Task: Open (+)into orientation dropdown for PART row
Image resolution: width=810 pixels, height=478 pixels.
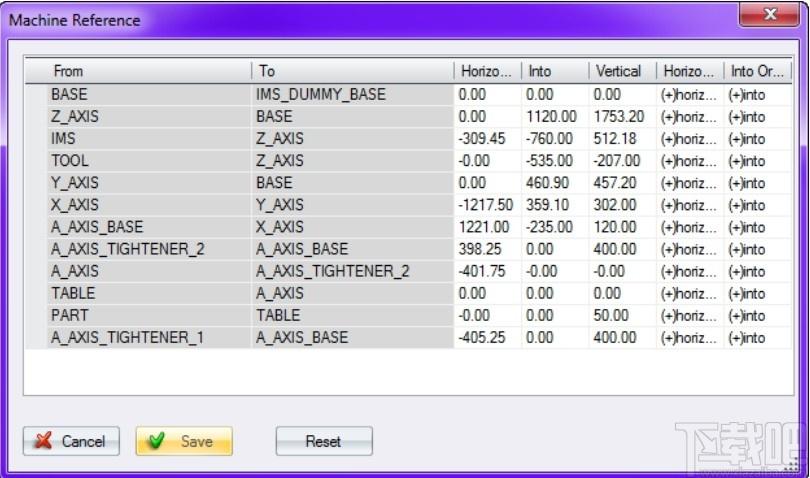Action: point(758,316)
